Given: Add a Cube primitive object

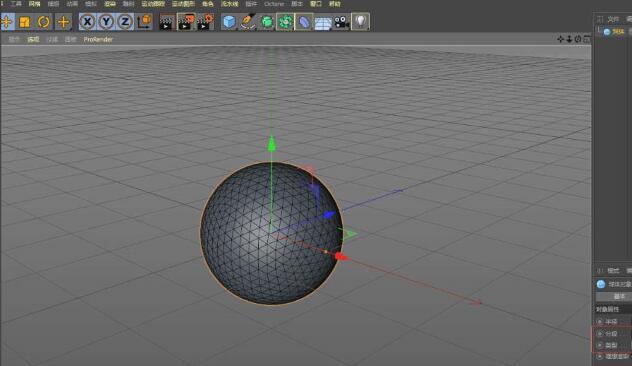Looking at the screenshot, I should click(229, 22).
